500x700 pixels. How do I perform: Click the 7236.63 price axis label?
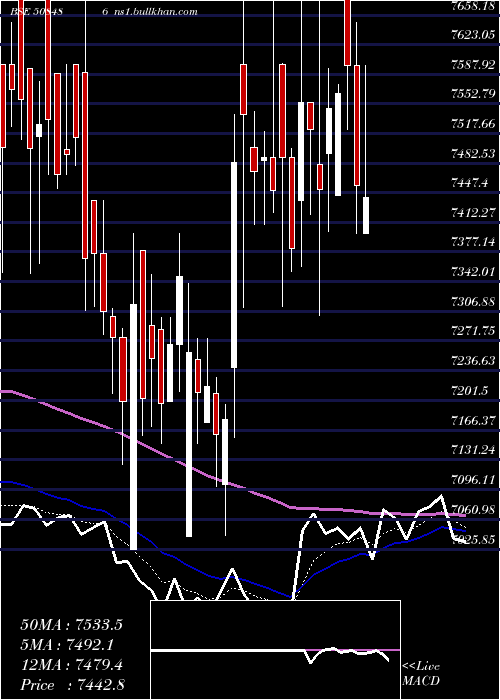474,361
